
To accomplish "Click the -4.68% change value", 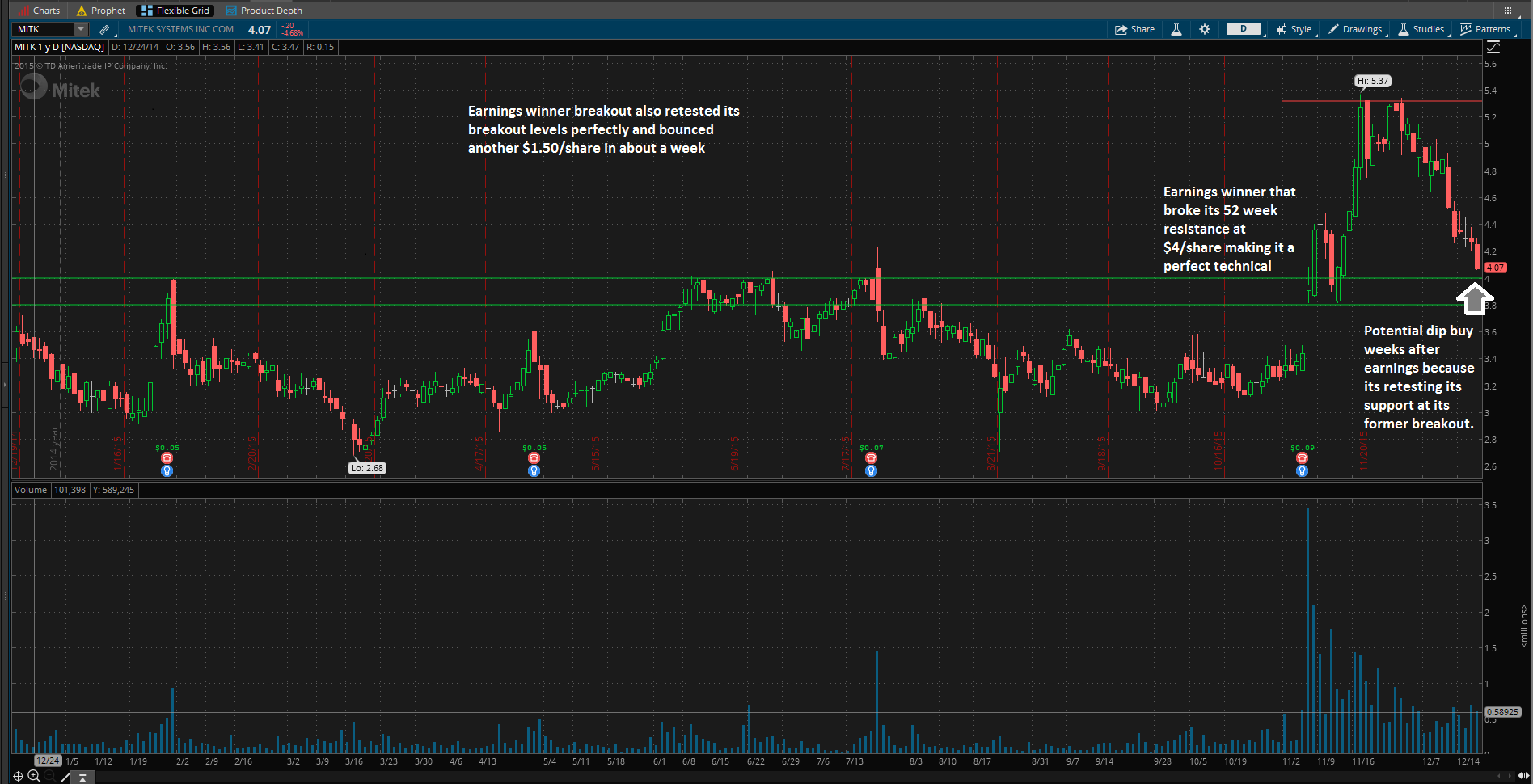I will [x=293, y=33].
